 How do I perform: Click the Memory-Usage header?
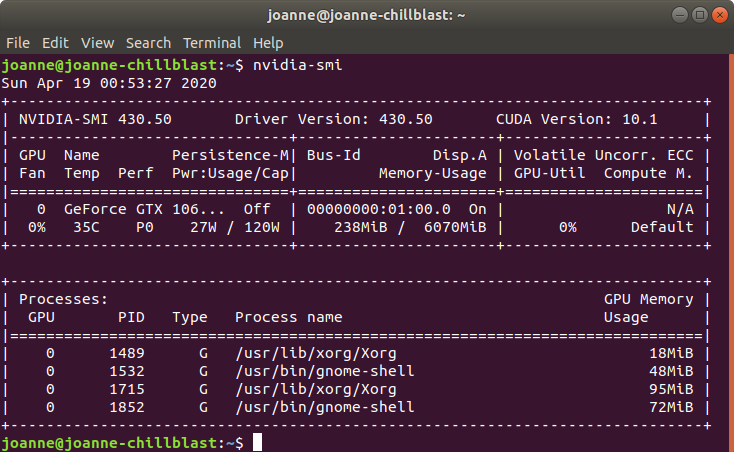433,174
